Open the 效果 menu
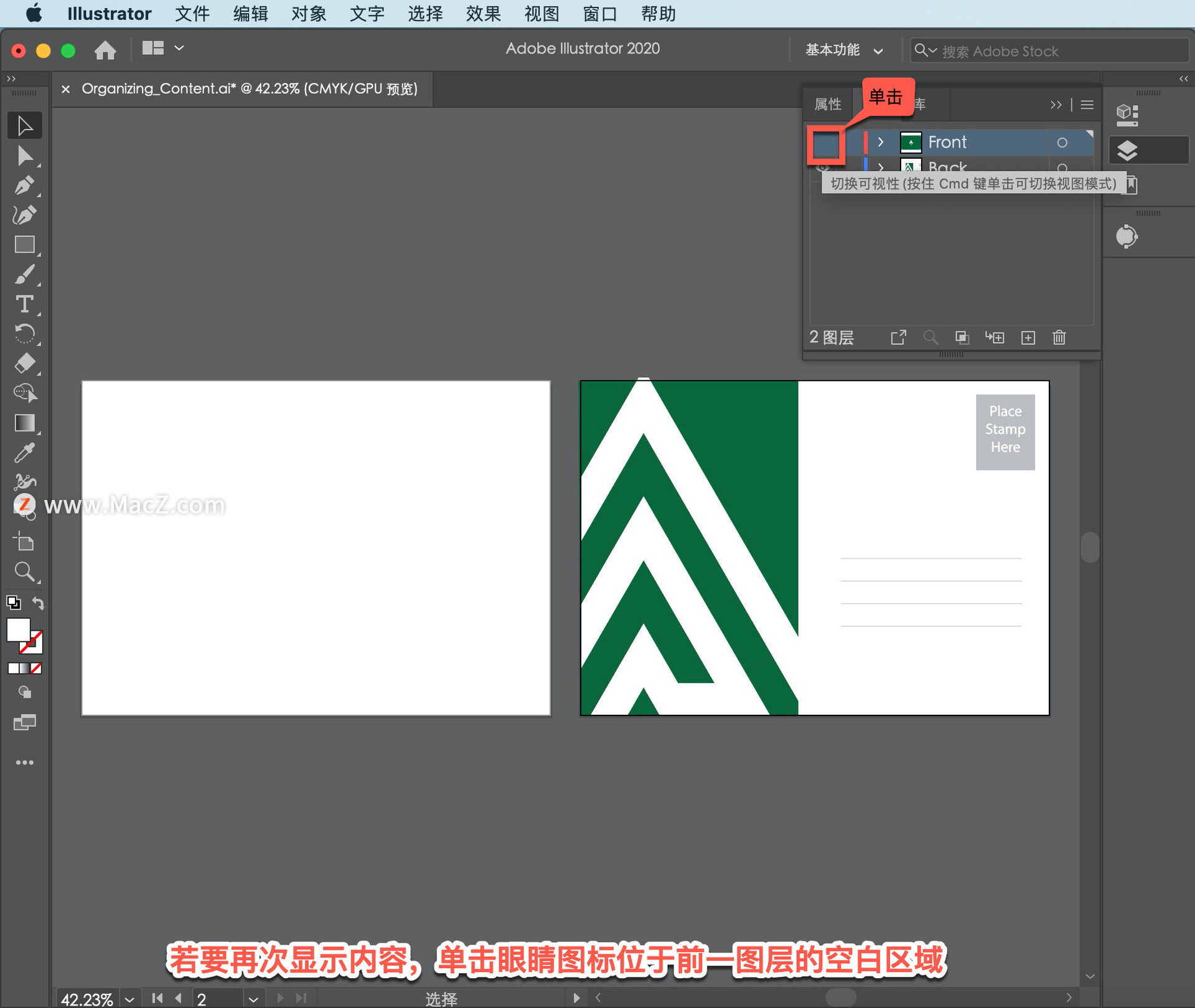 coord(483,14)
